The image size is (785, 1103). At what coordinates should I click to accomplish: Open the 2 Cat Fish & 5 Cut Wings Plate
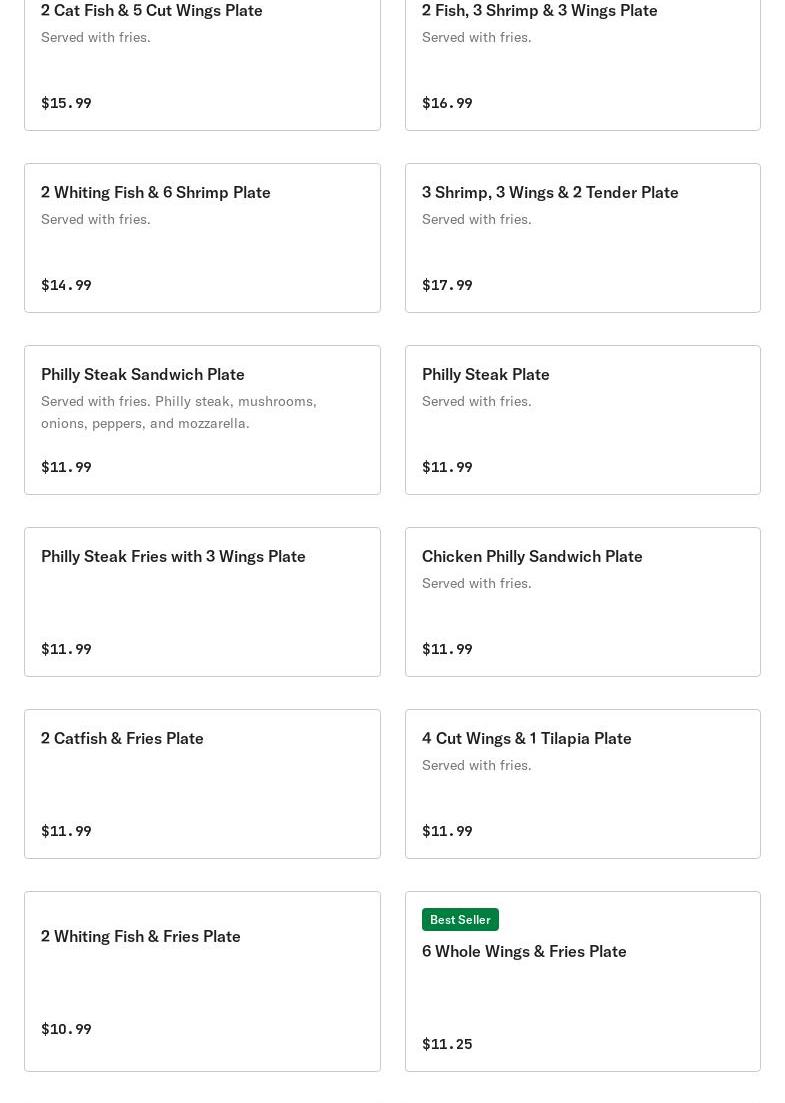[152, 11]
